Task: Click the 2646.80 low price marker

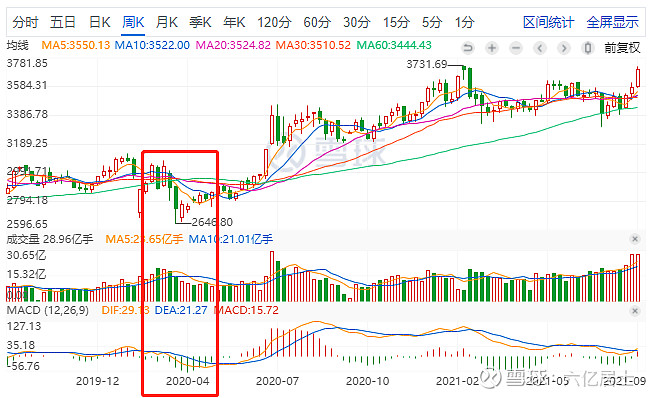Action: [212, 222]
